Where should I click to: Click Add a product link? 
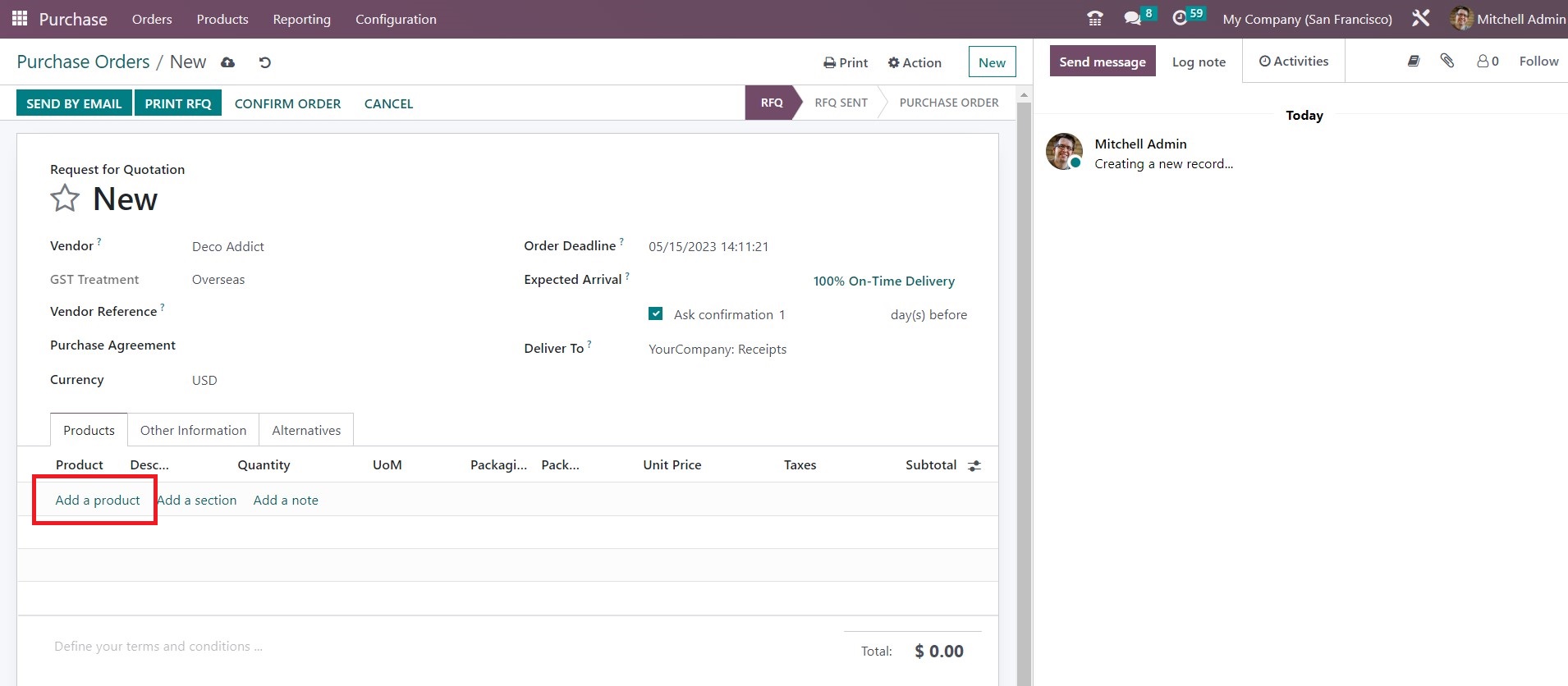point(98,500)
